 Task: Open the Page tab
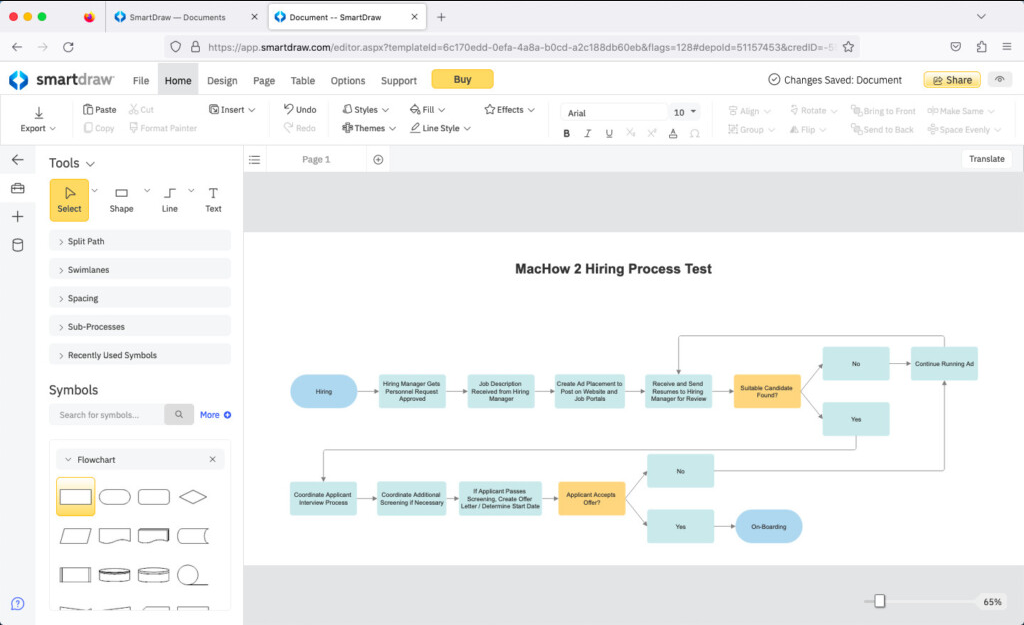264,80
